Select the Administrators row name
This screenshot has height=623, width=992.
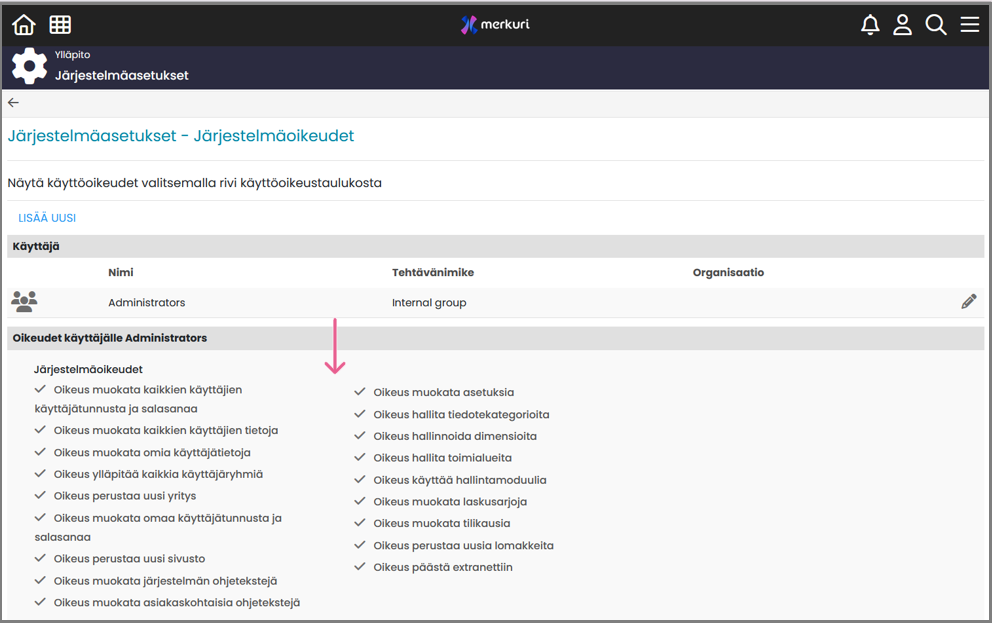tap(146, 302)
